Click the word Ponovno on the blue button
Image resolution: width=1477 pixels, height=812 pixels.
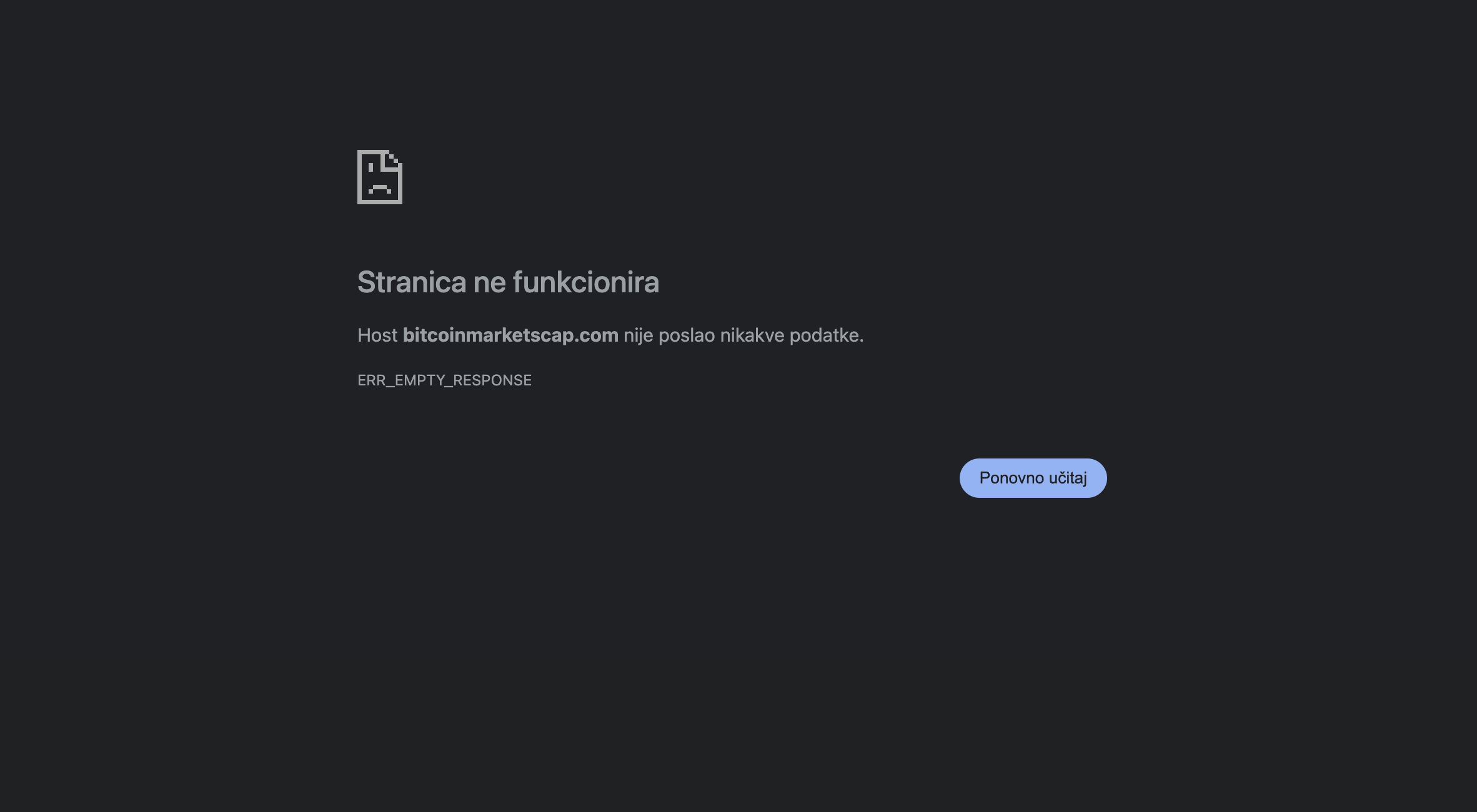coord(1012,478)
